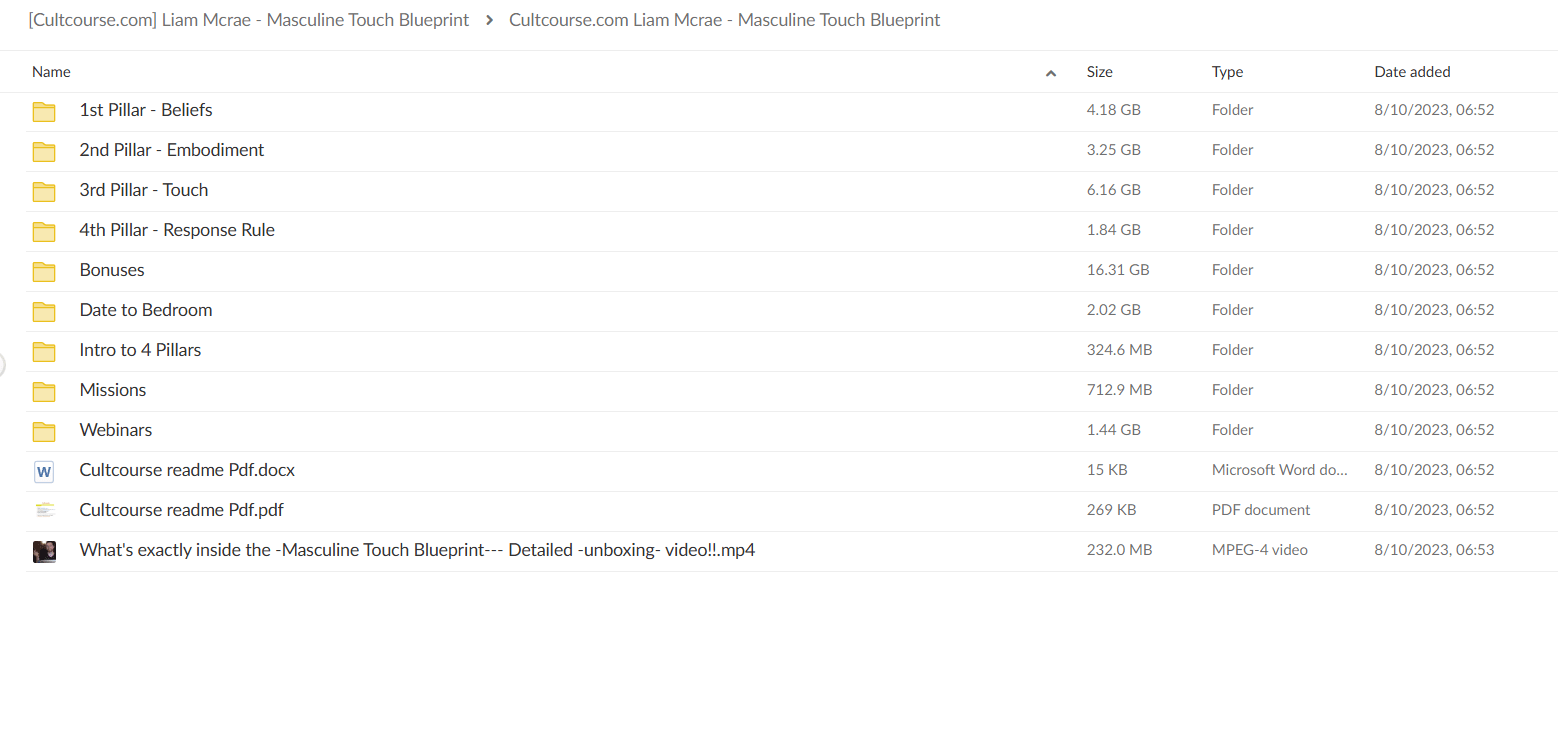Sort by the Name column header
The width and height of the screenshot is (1558, 741).
tap(51, 72)
